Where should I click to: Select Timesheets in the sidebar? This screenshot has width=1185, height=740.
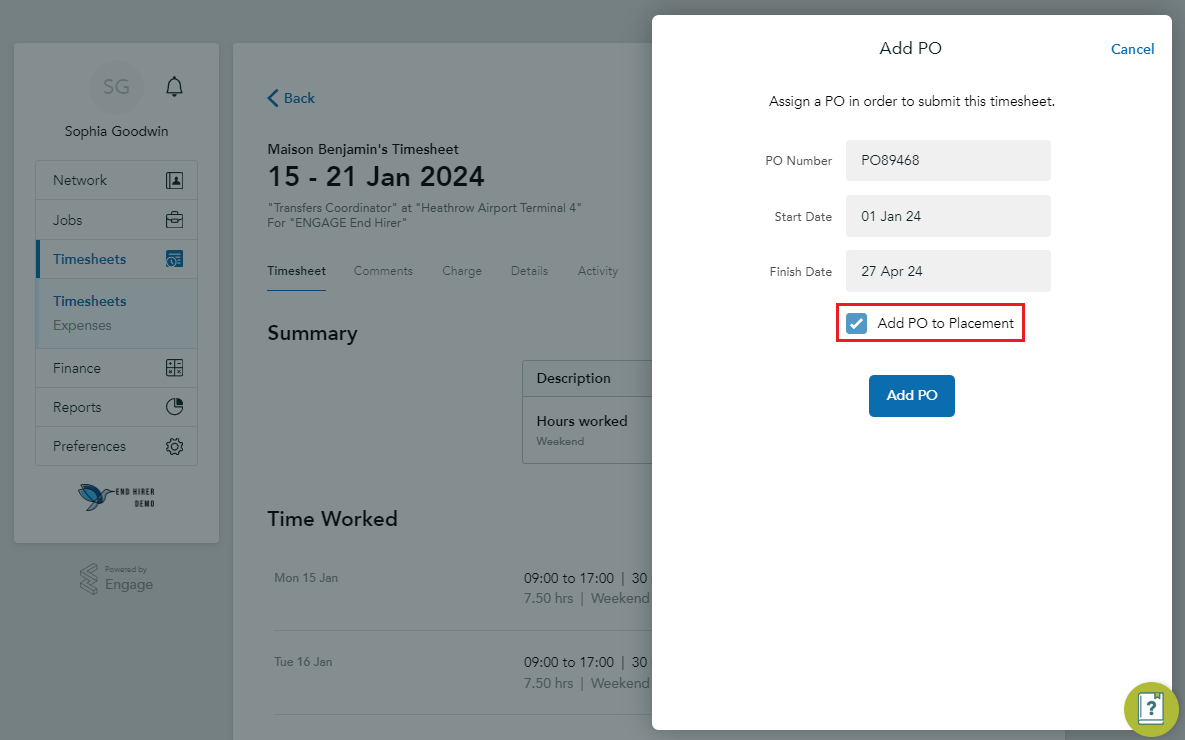tap(116, 259)
